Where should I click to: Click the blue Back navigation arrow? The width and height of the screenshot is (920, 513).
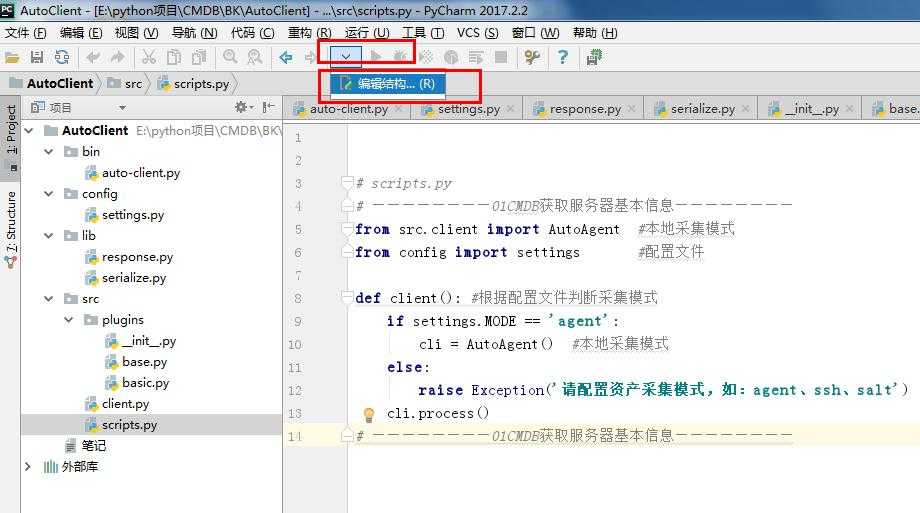[286, 57]
